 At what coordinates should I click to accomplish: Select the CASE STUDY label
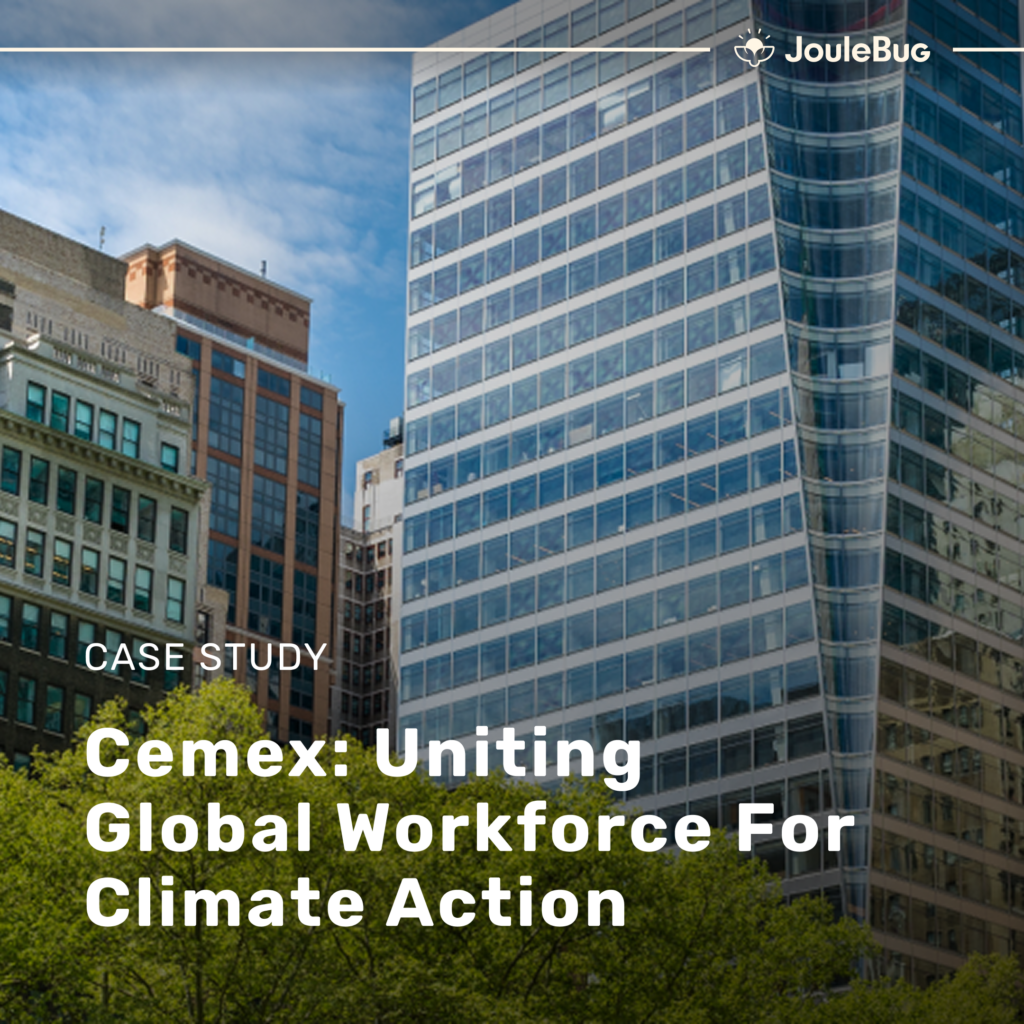pos(206,657)
